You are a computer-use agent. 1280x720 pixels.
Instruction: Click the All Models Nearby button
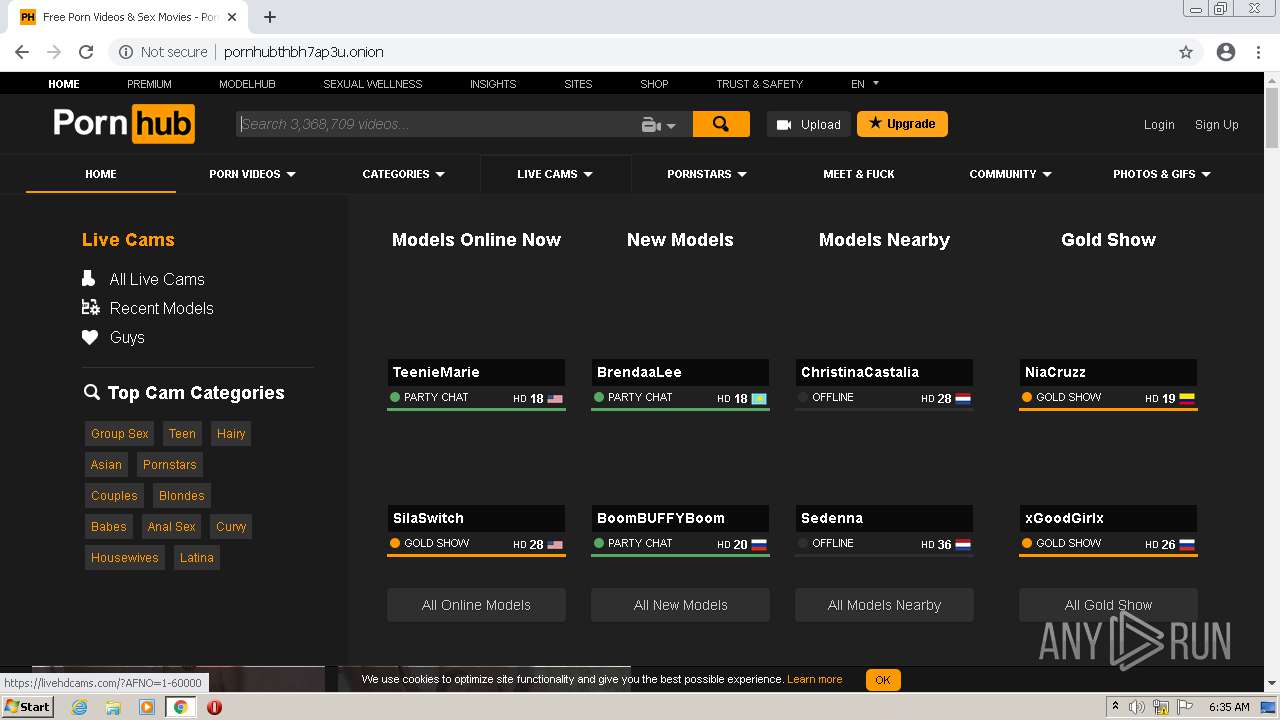(884, 605)
